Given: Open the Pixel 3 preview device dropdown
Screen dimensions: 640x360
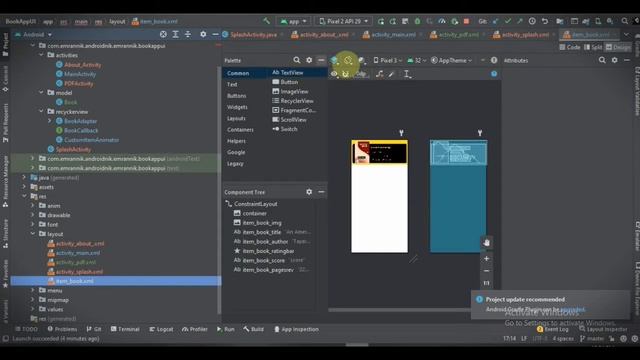Looking at the screenshot, I should tap(387, 60).
